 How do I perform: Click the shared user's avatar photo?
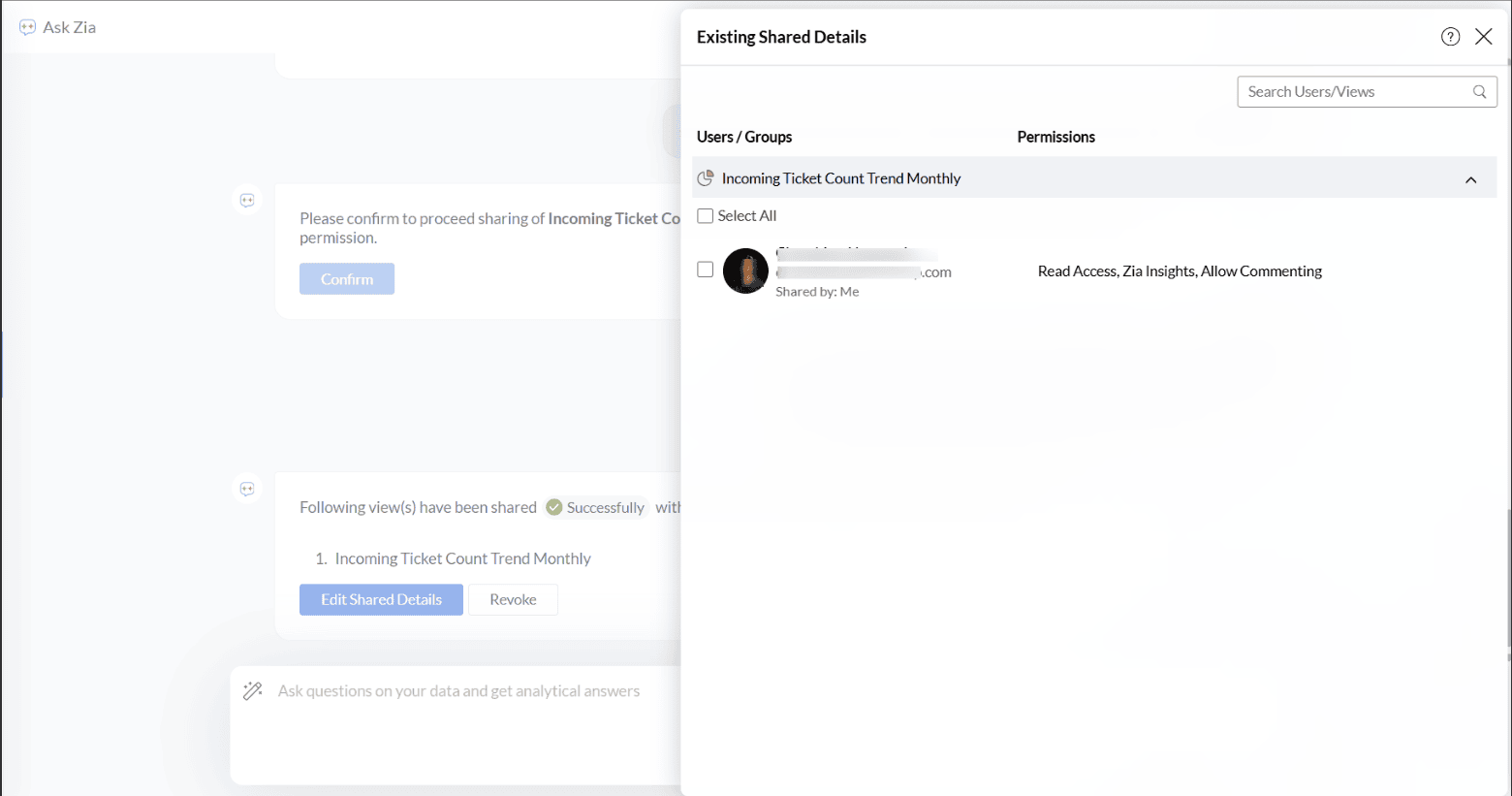tap(745, 271)
